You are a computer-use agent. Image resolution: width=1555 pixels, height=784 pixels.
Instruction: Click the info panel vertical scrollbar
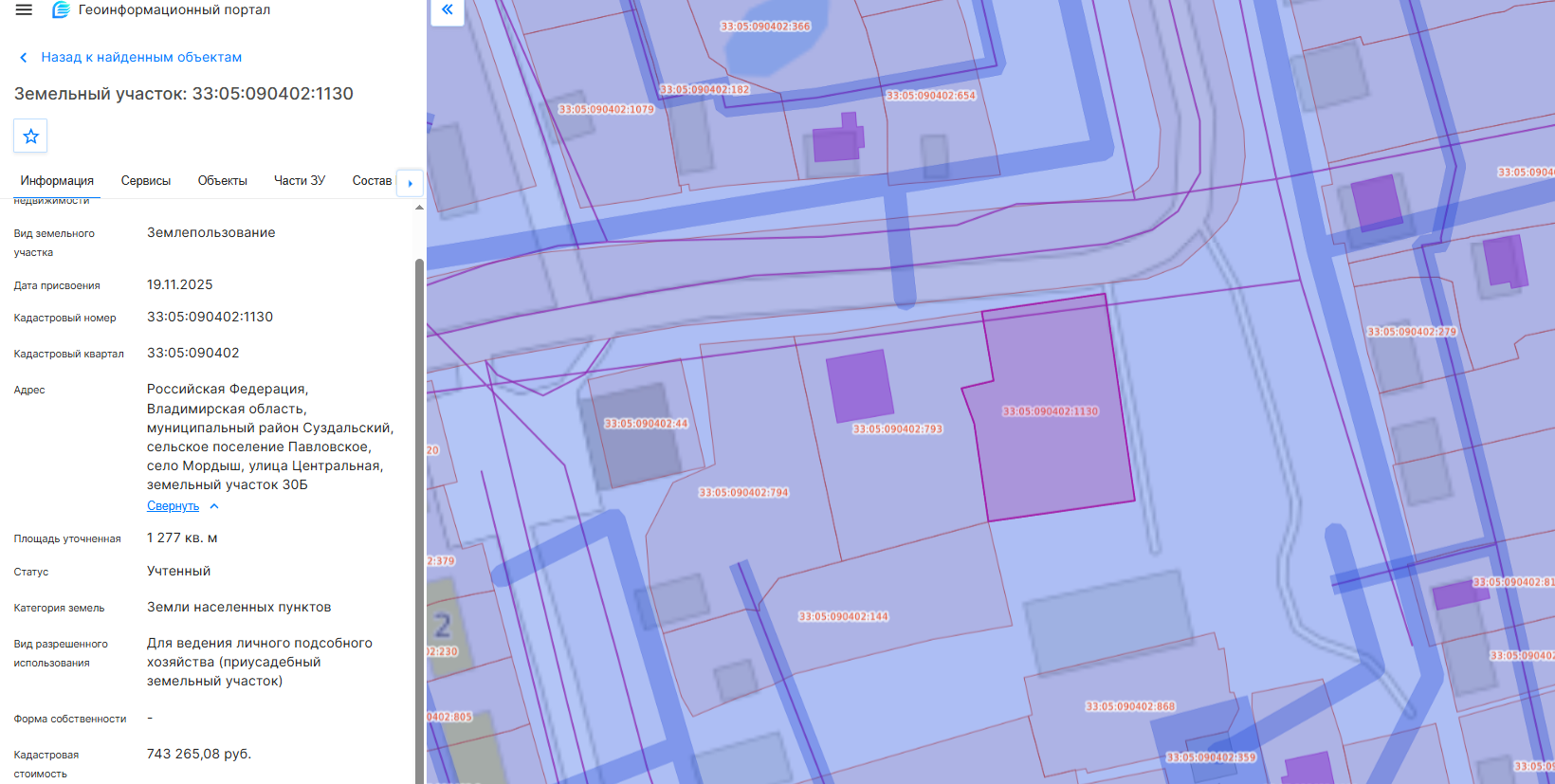click(x=419, y=520)
